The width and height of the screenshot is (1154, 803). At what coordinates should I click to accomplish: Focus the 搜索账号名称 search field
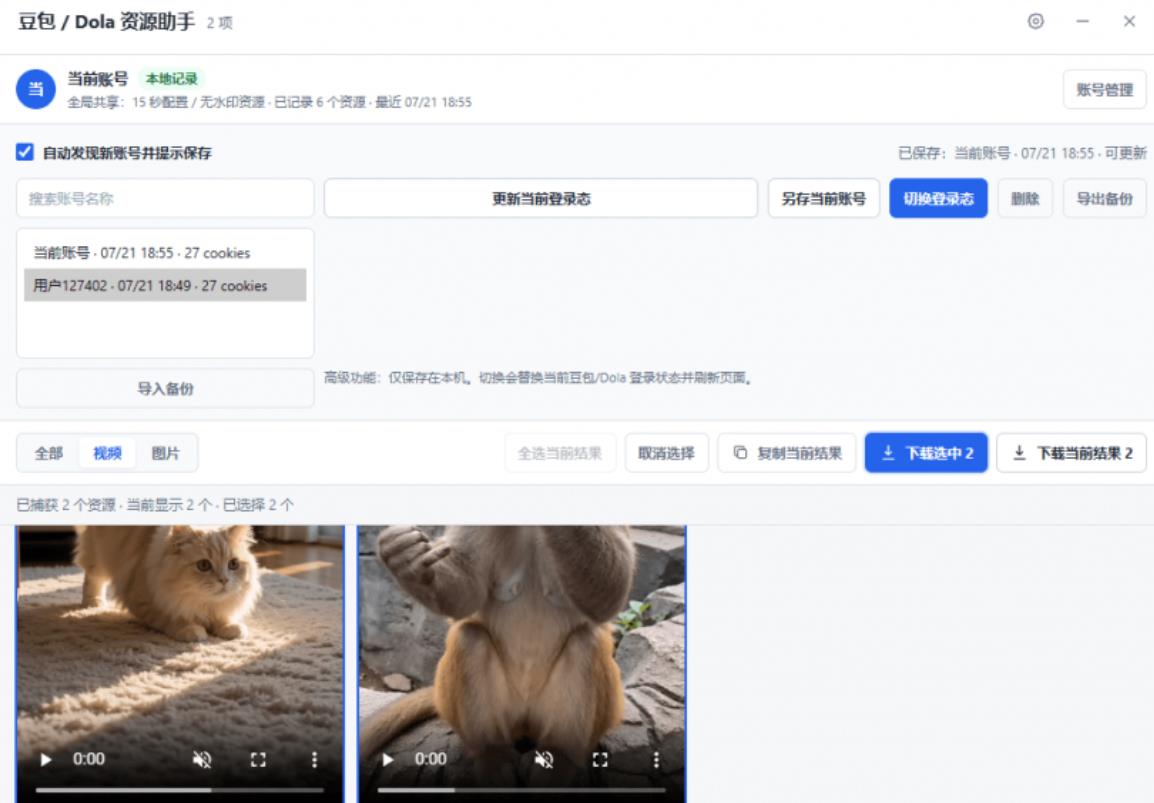165,199
